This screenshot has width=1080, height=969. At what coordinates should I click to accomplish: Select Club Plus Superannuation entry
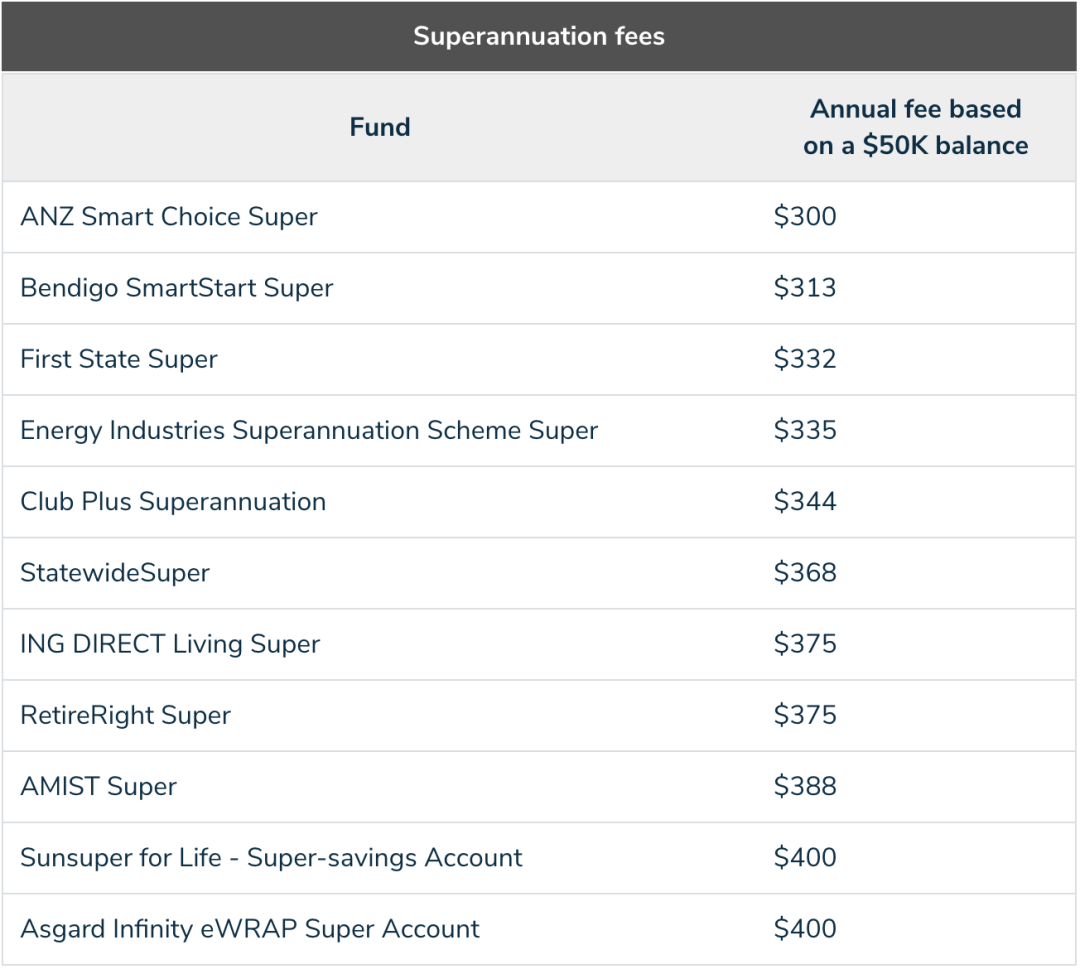(x=173, y=501)
